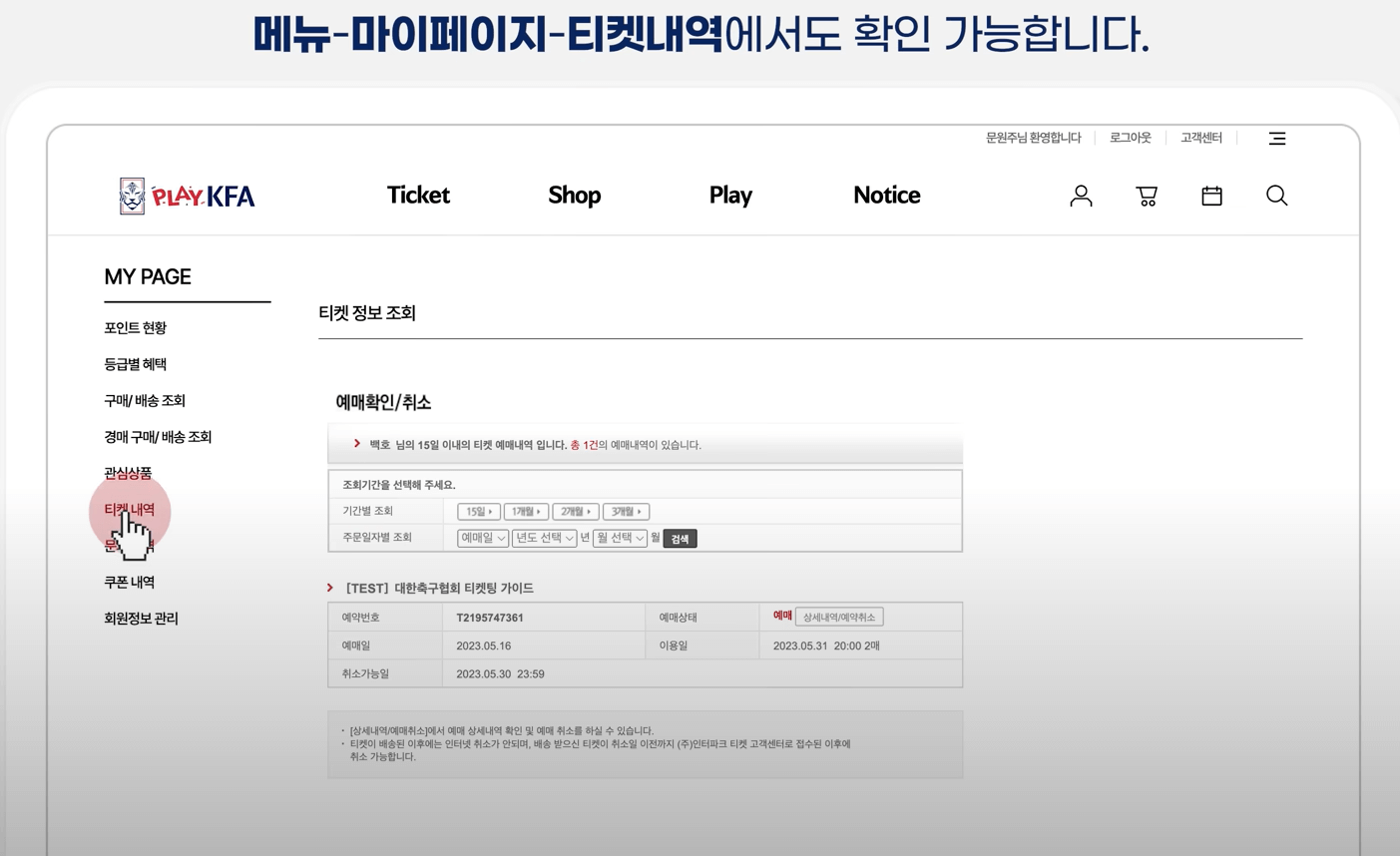The width and height of the screenshot is (1400, 856).
Task: Open the shopping cart icon
Action: (x=1146, y=196)
